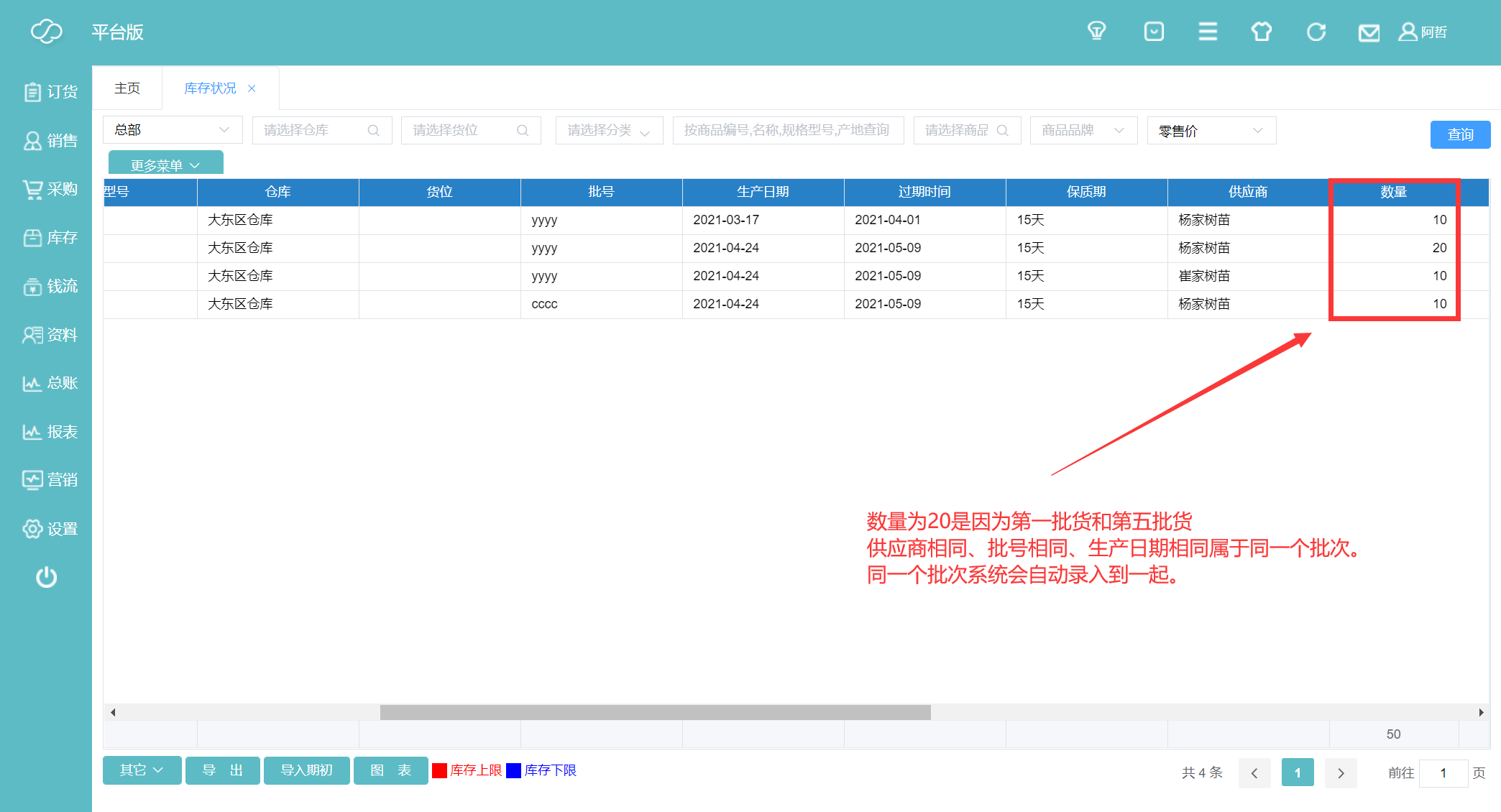Click the 导入期初 button
1501x812 pixels.
pyautogui.click(x=306, y=770)
